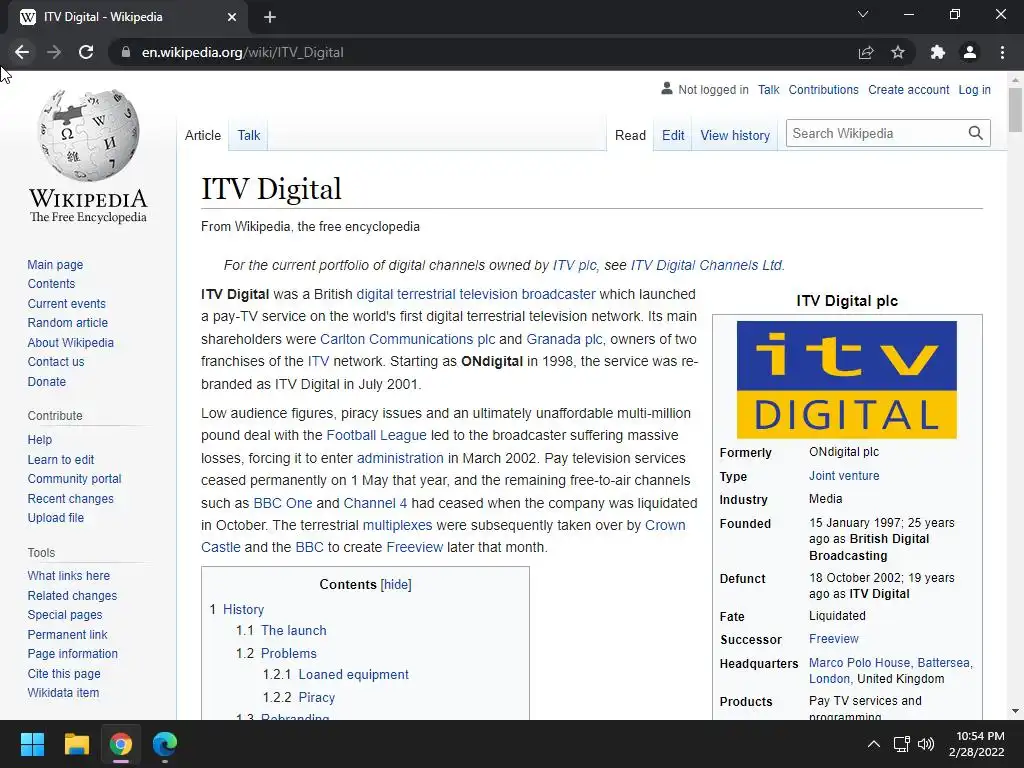
Task: Show hidden system tray icons chevron
Action: tap(873, 744)
